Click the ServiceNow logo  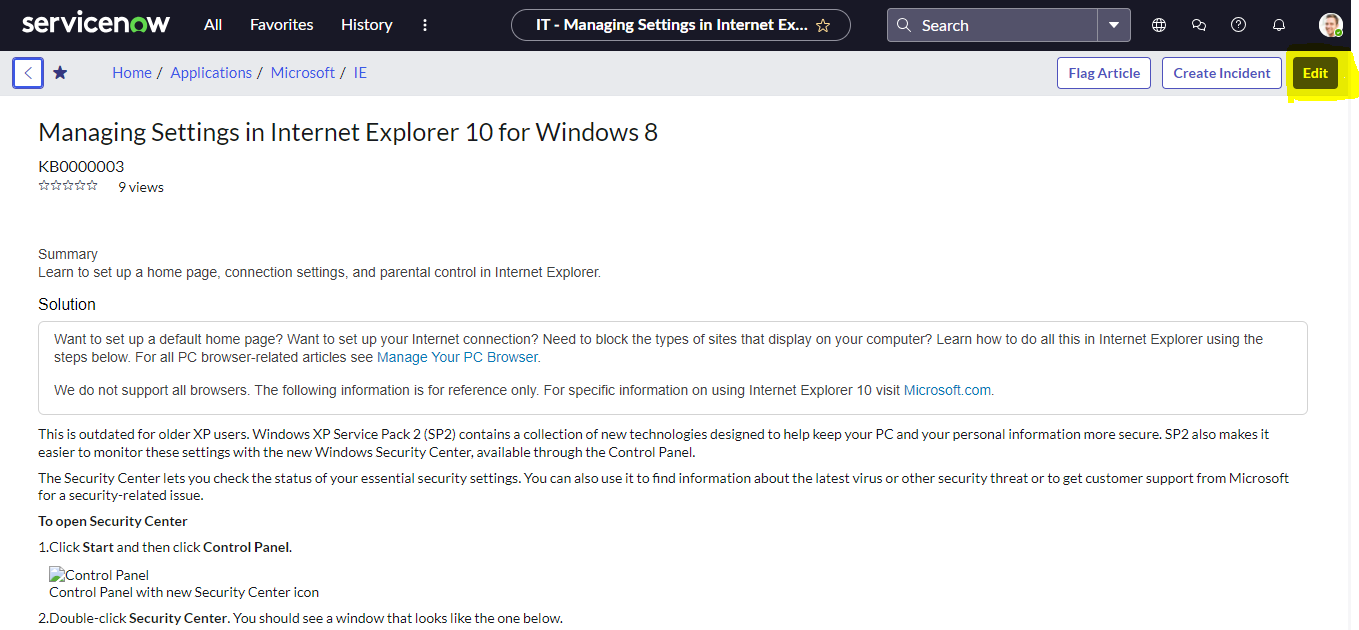95,22
